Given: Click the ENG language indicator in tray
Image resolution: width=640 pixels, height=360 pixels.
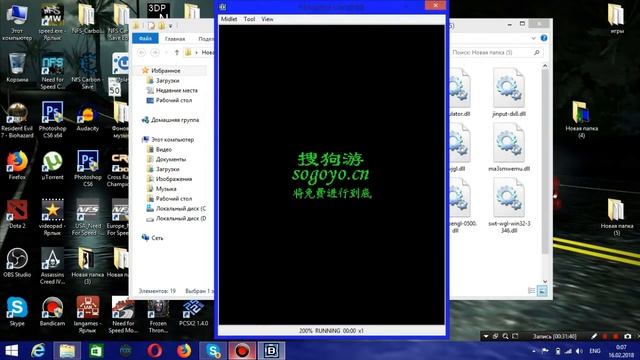Looking at the screenshot, I should point(595,351).
